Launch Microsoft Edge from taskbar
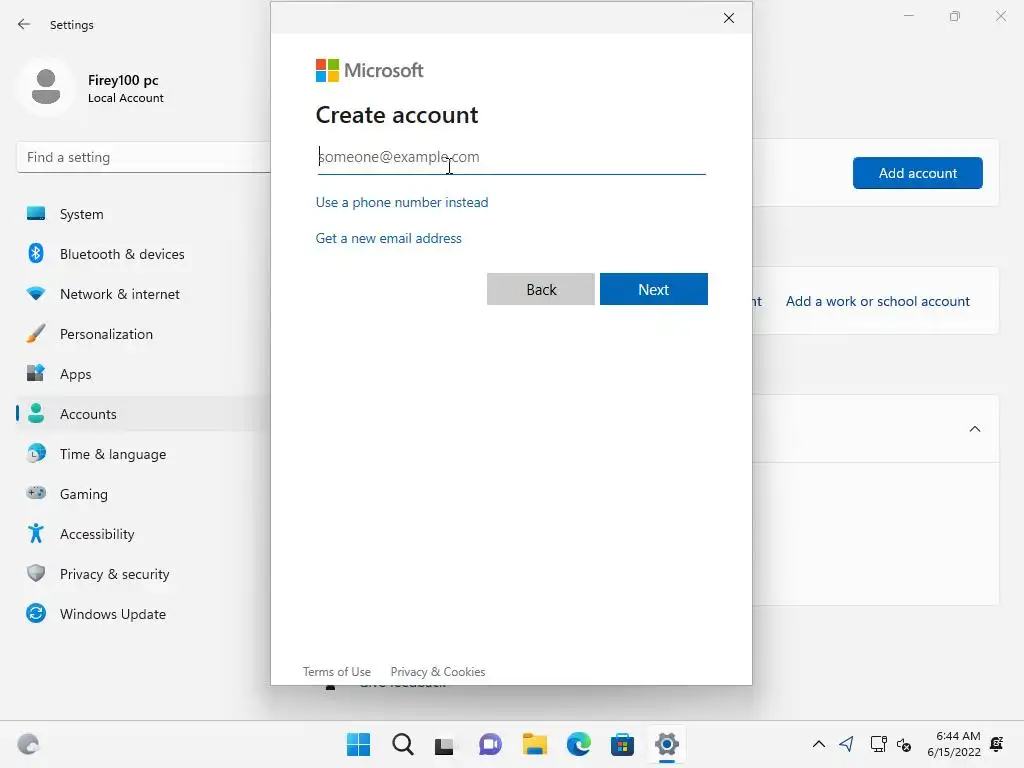The image size is (1024, 768). (579, 744)
